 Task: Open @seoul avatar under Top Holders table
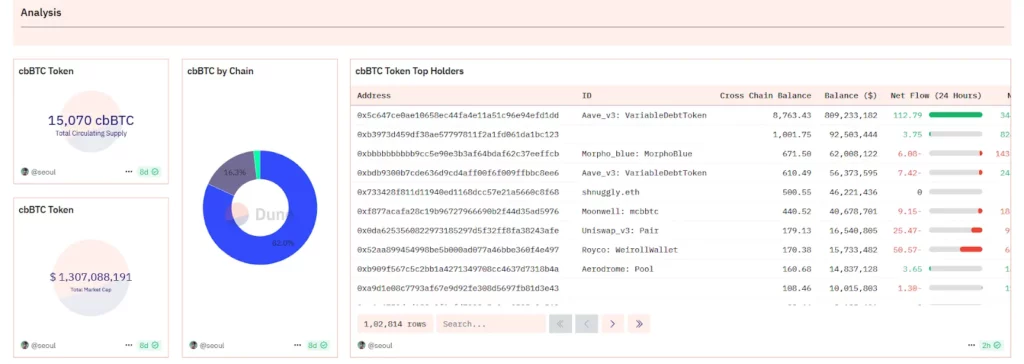click(362, 345)
